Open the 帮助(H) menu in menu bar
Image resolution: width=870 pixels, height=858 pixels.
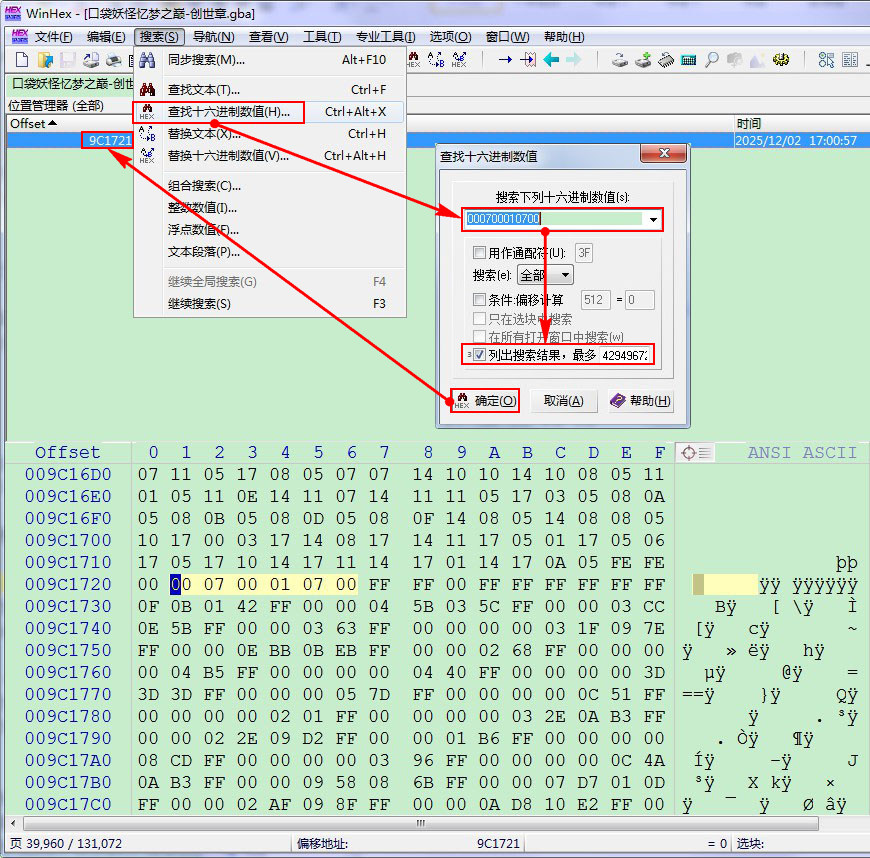point(564,37)
